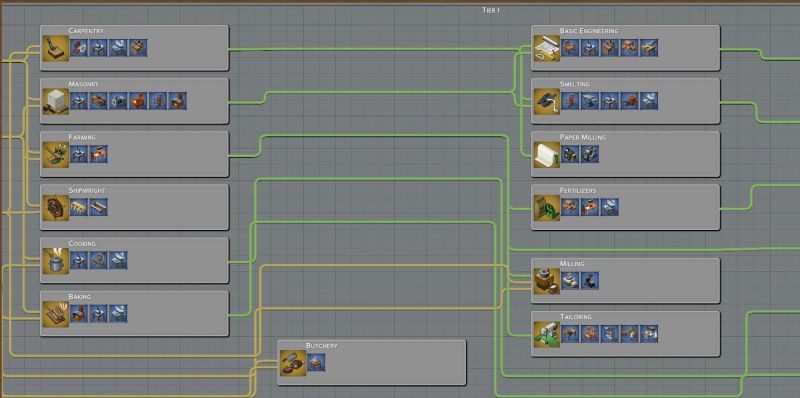Open second blue unlock icon in Fertilizers card

[x=590, y=207]
